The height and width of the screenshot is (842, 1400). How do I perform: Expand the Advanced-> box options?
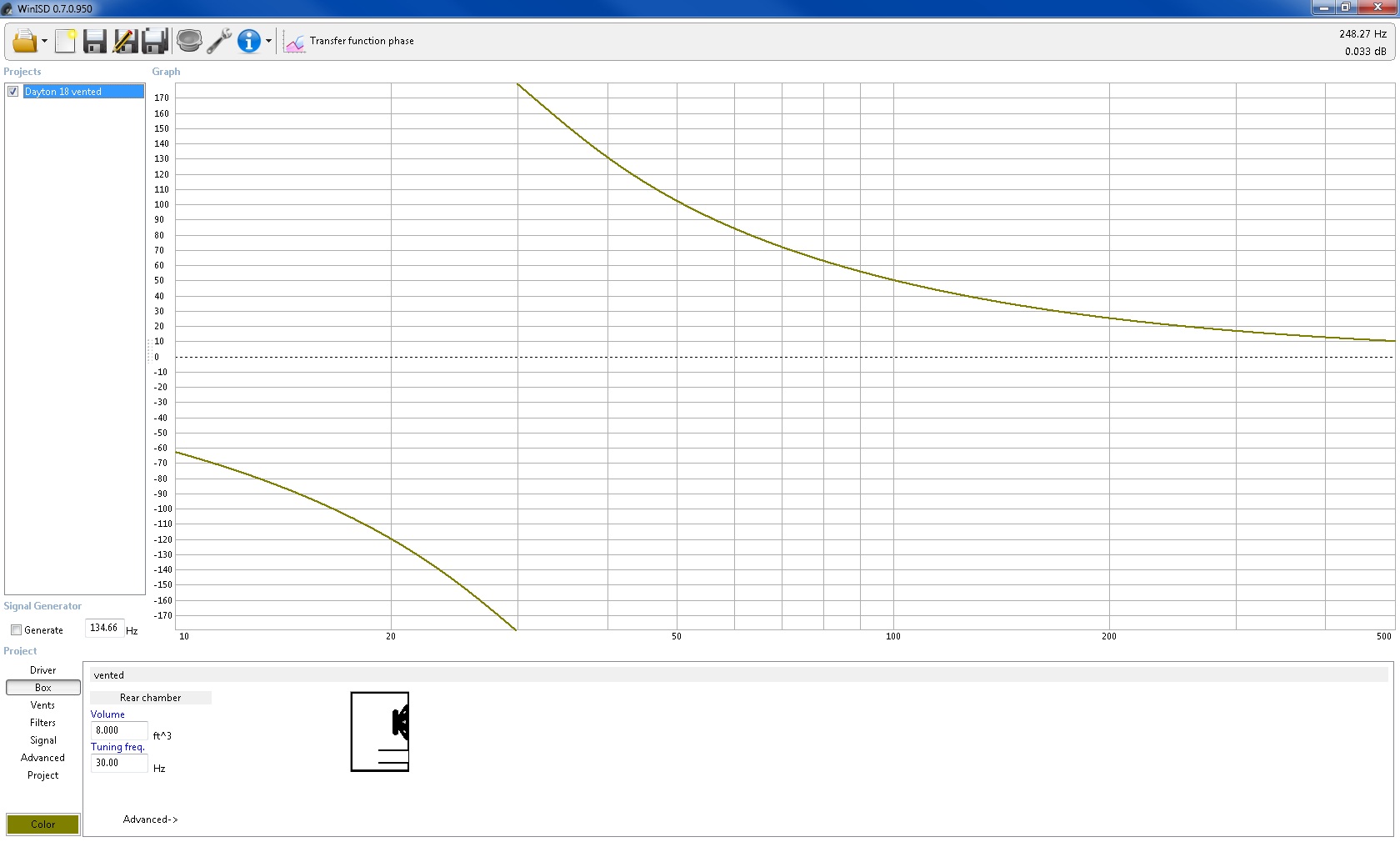[151, 819]
